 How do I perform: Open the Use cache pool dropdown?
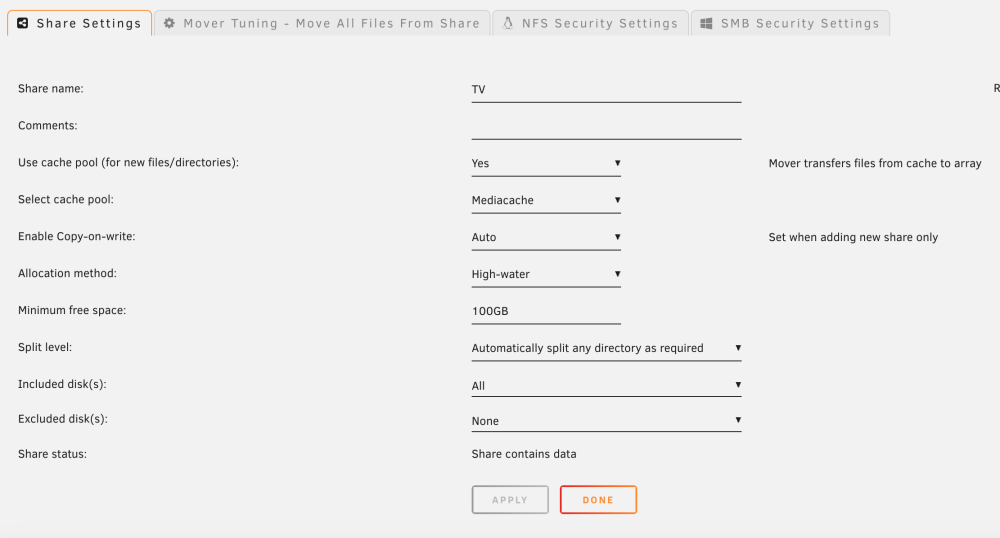(x=546, y=164)
